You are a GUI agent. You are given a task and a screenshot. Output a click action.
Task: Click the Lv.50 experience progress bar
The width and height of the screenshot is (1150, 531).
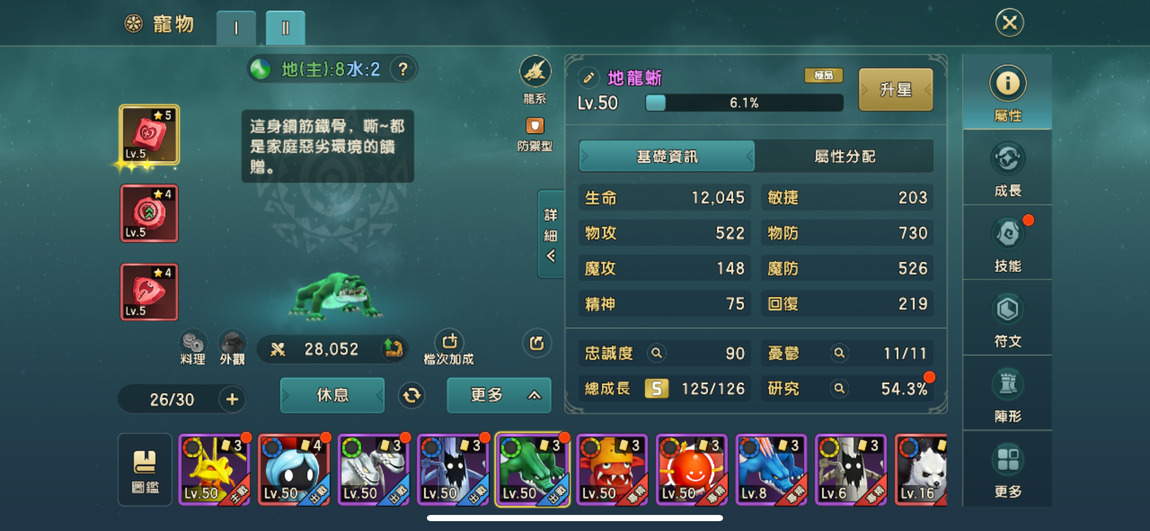click(744, 103)
